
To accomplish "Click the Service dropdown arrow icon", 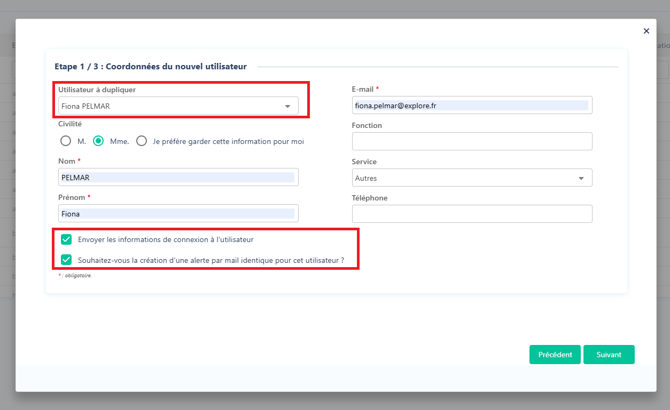I will [x=581, y=178].
